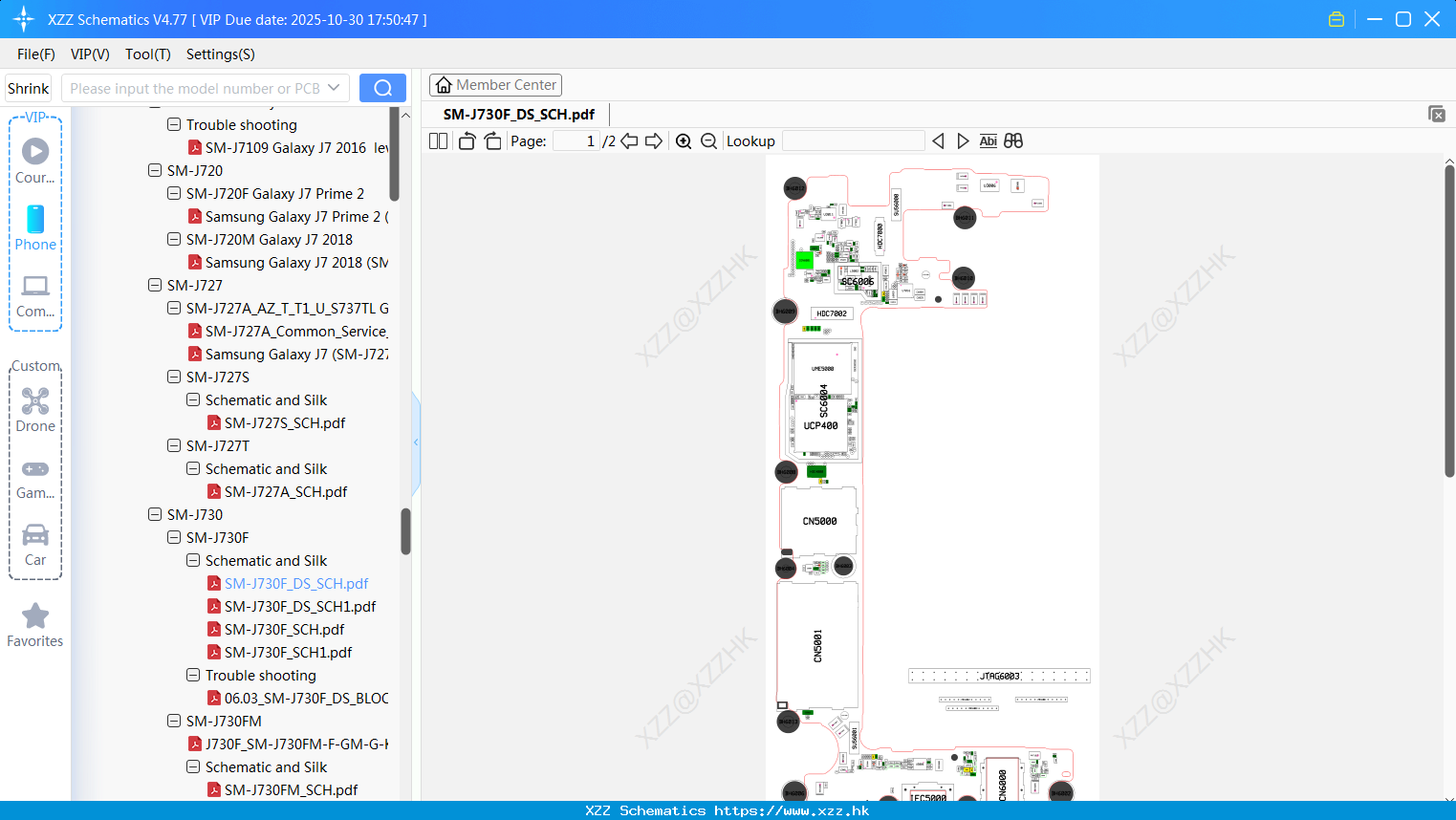
Task: Collapse the SM-J727 tree node
Action: pos(155,285)
